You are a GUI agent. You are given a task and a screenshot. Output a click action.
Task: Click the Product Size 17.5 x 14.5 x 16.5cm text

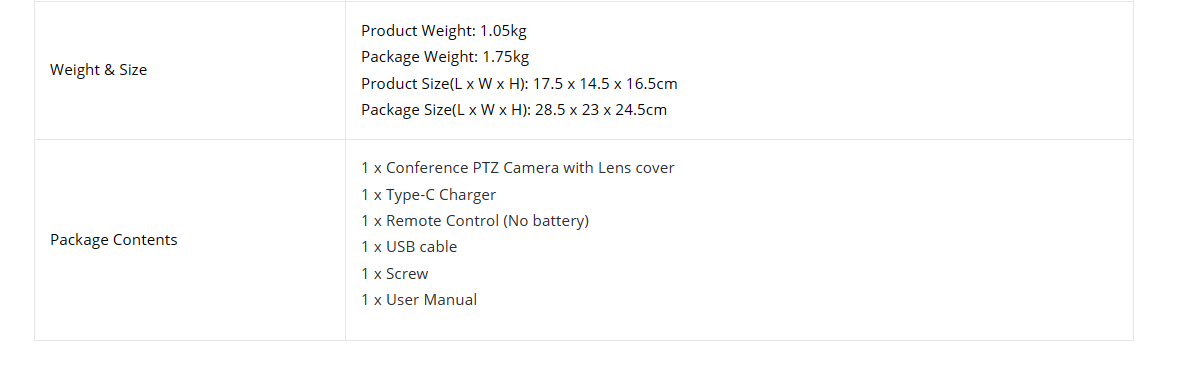(519, 83)
